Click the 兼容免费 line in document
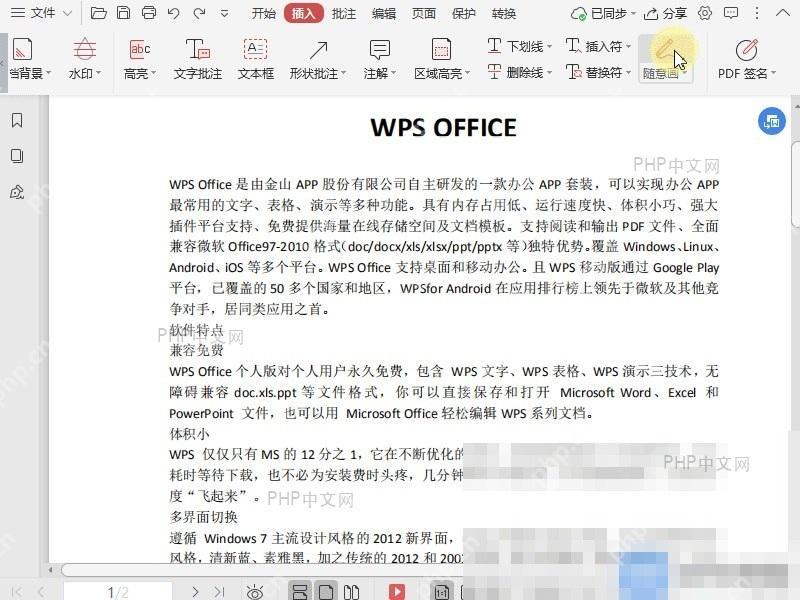The width and height of the screenshot is (800, 600). point(196,351)
